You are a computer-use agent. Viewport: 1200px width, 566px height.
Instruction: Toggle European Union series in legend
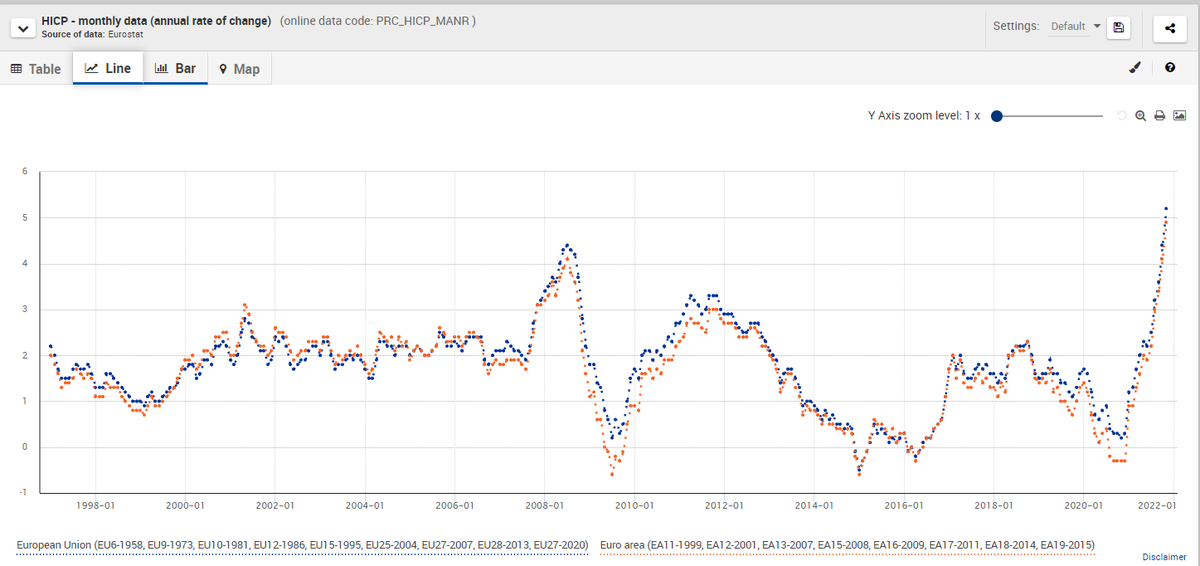(x=304, y=545)
